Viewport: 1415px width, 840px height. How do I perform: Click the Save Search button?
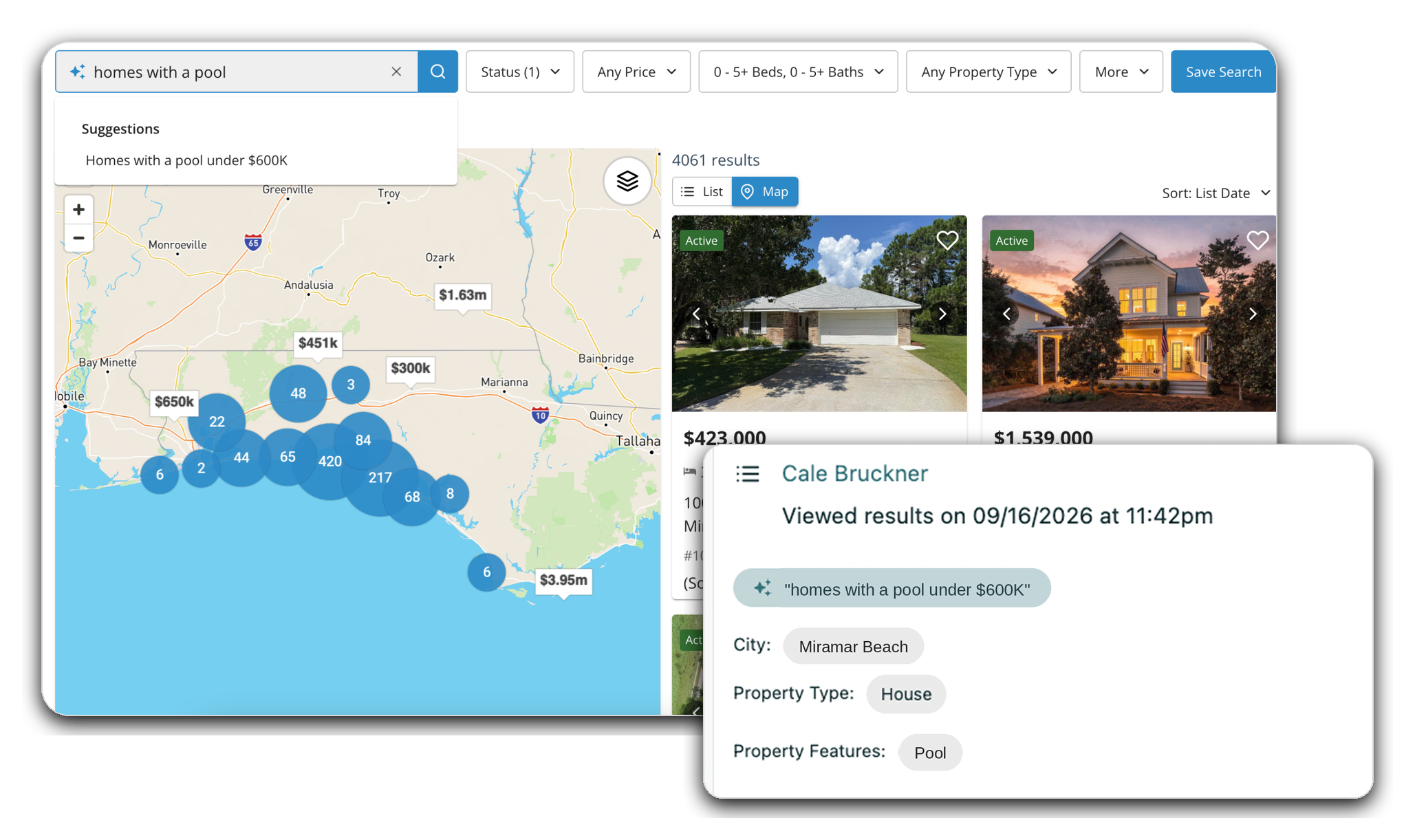click(1223, 72)
